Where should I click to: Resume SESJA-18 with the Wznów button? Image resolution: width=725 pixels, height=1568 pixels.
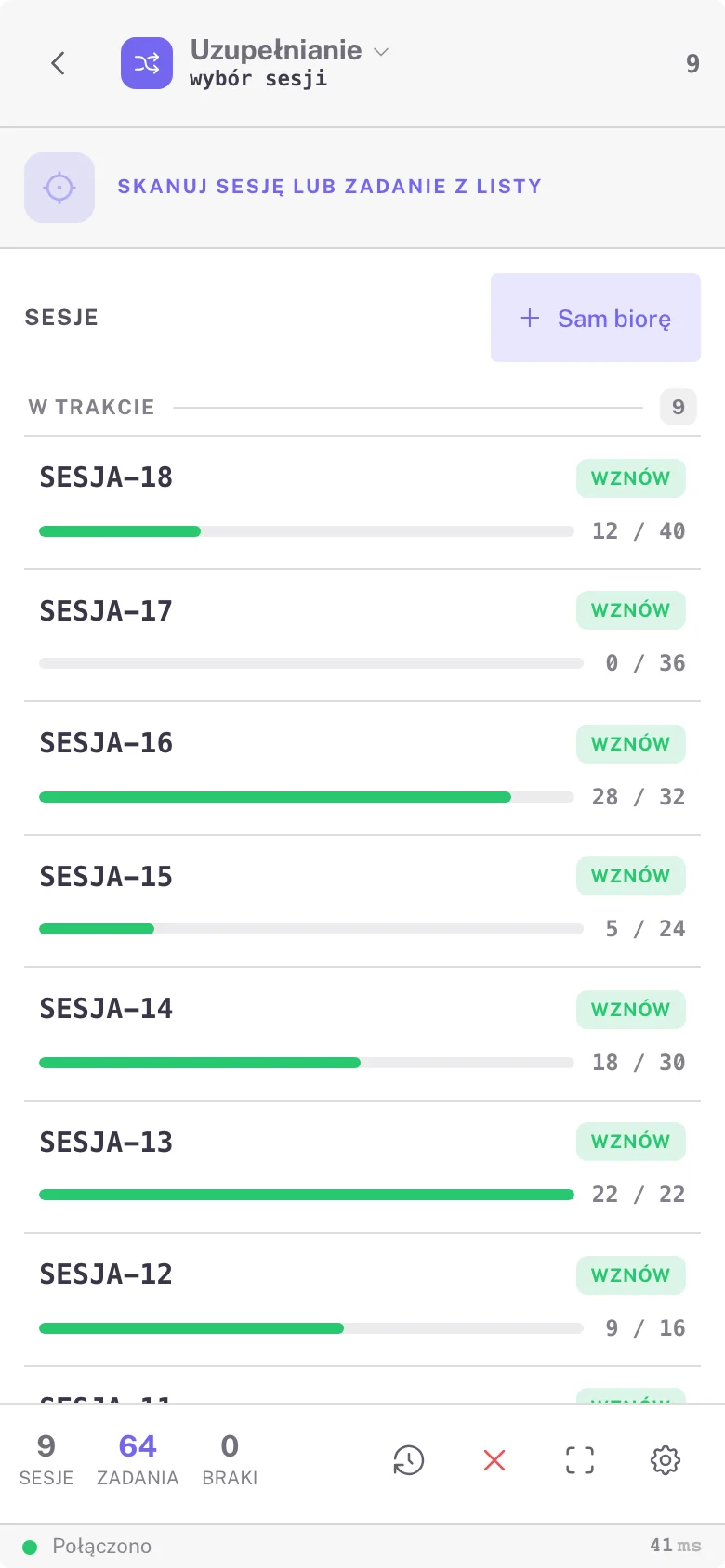pos(631,478)
